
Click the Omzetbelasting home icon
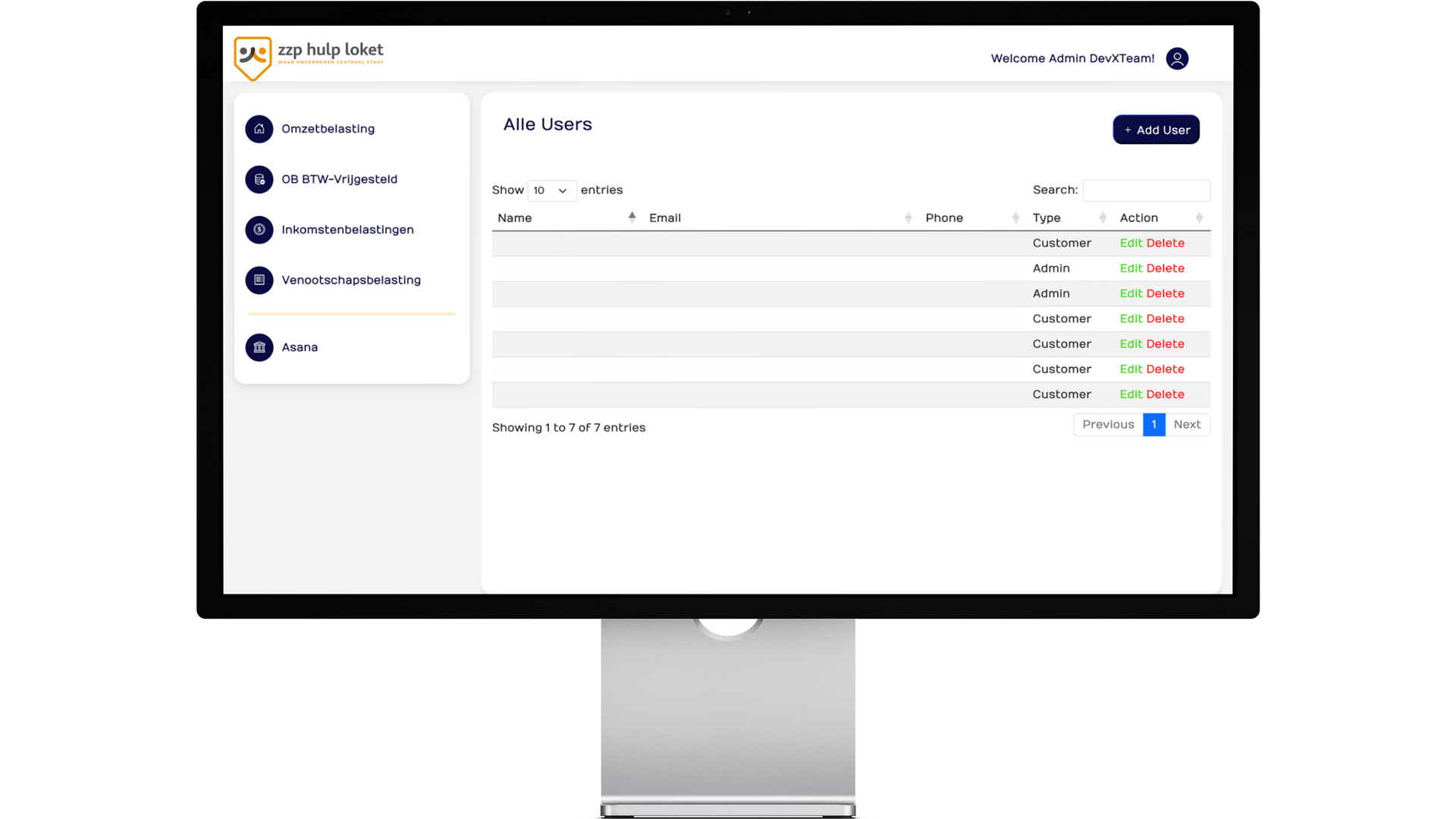(x=259, y=129)
